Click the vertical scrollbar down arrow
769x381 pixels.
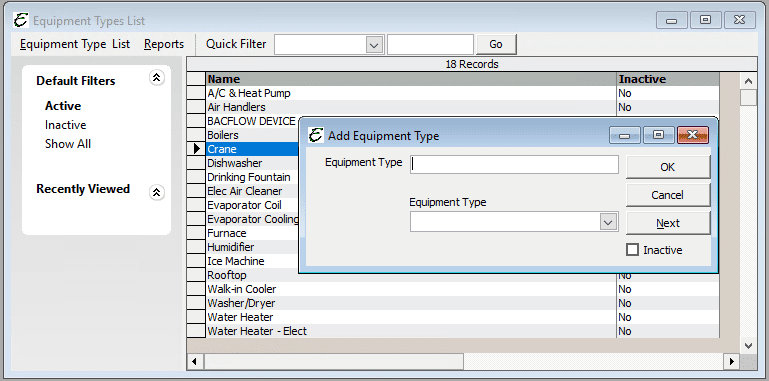pyautogui.click(x=748, y=345)
